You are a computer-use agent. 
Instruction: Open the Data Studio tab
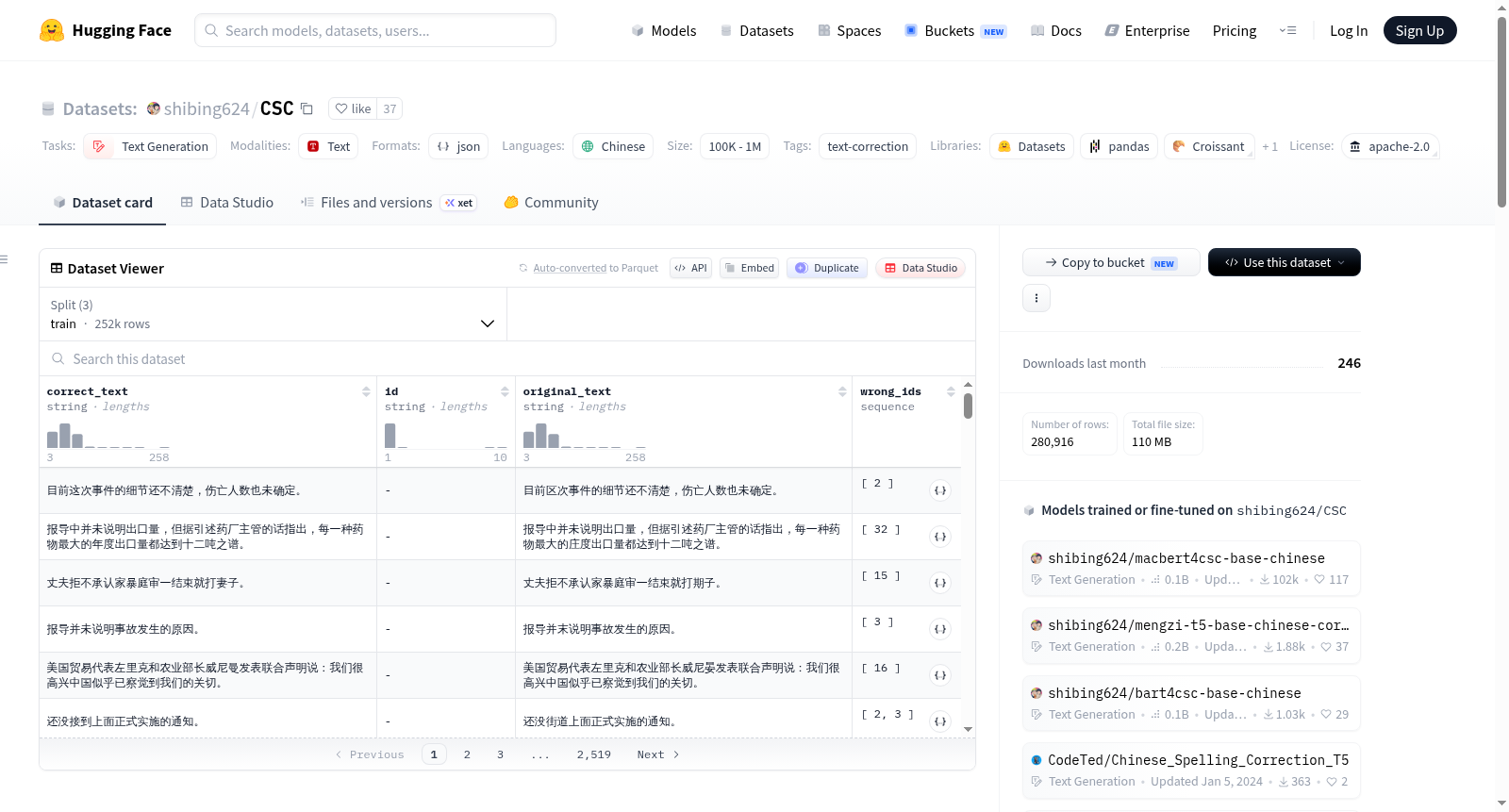point(226,203)
